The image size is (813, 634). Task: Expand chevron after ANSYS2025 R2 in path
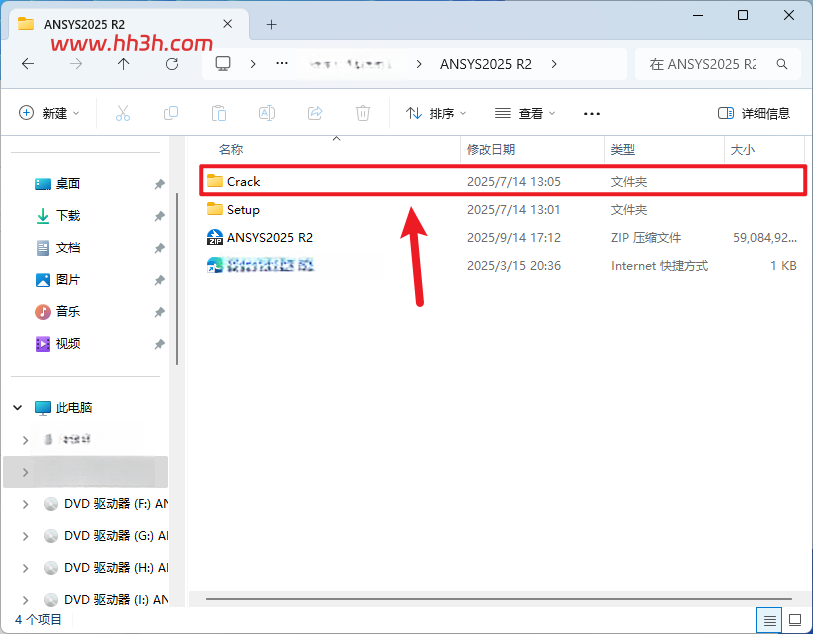tap(554, 64)
